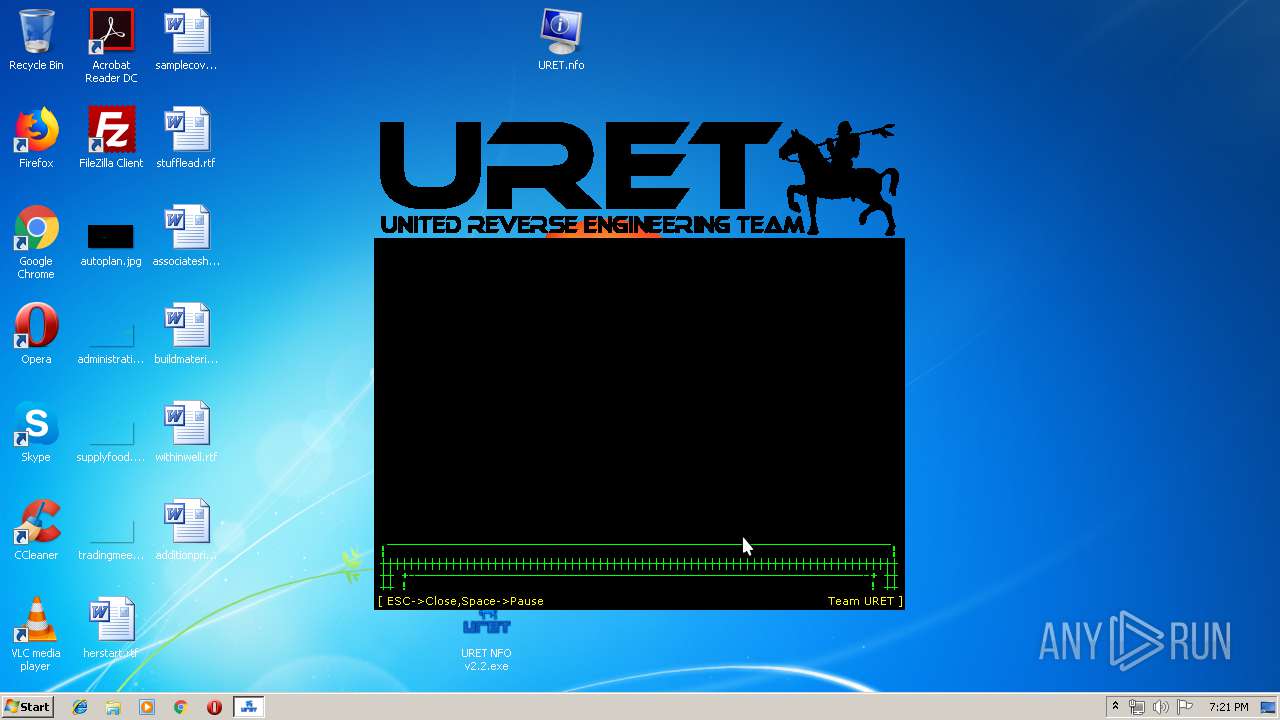1280x720 pixels.
Task: Select the buildmateri... Word document
Action: 186,334
